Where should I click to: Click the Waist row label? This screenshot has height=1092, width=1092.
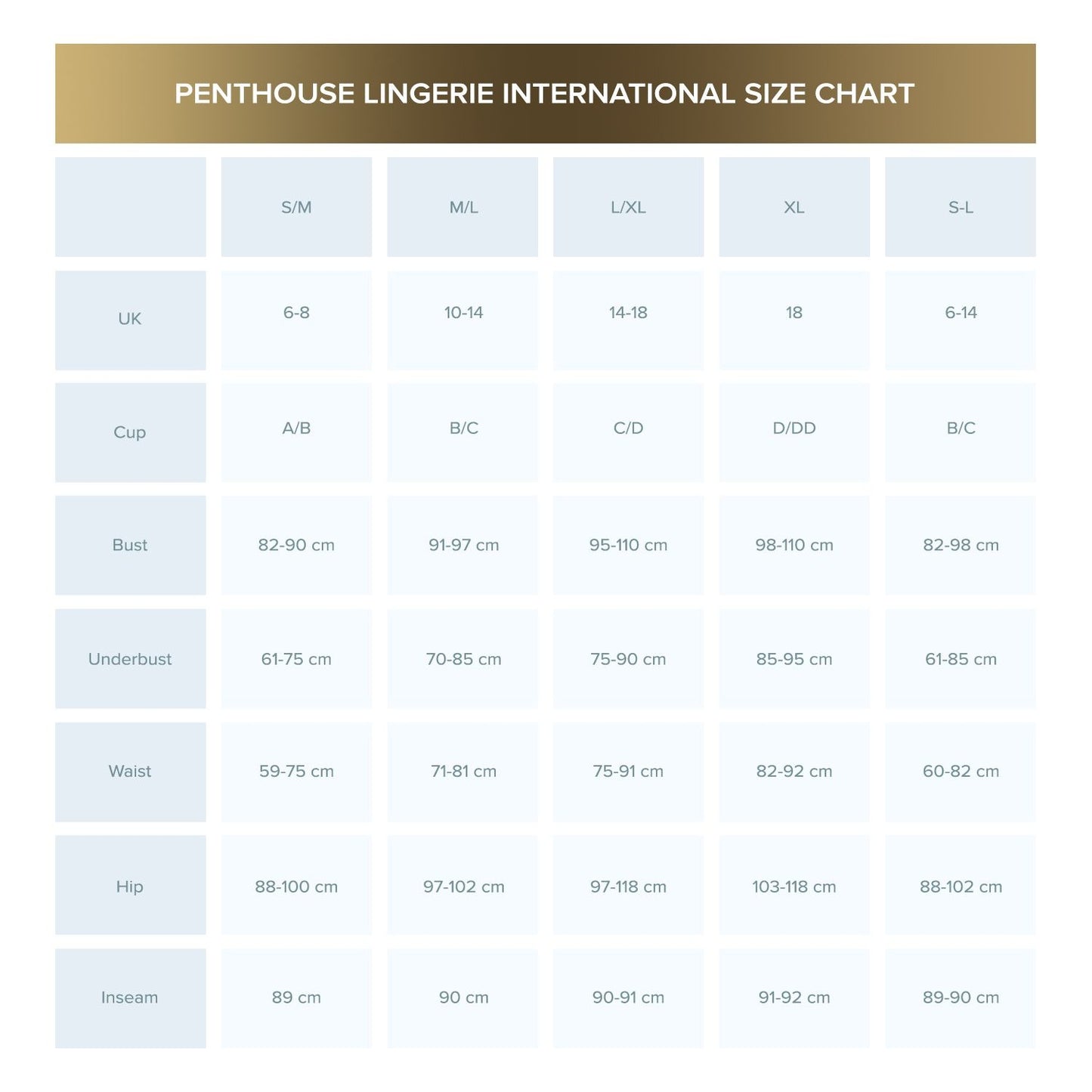130,772
